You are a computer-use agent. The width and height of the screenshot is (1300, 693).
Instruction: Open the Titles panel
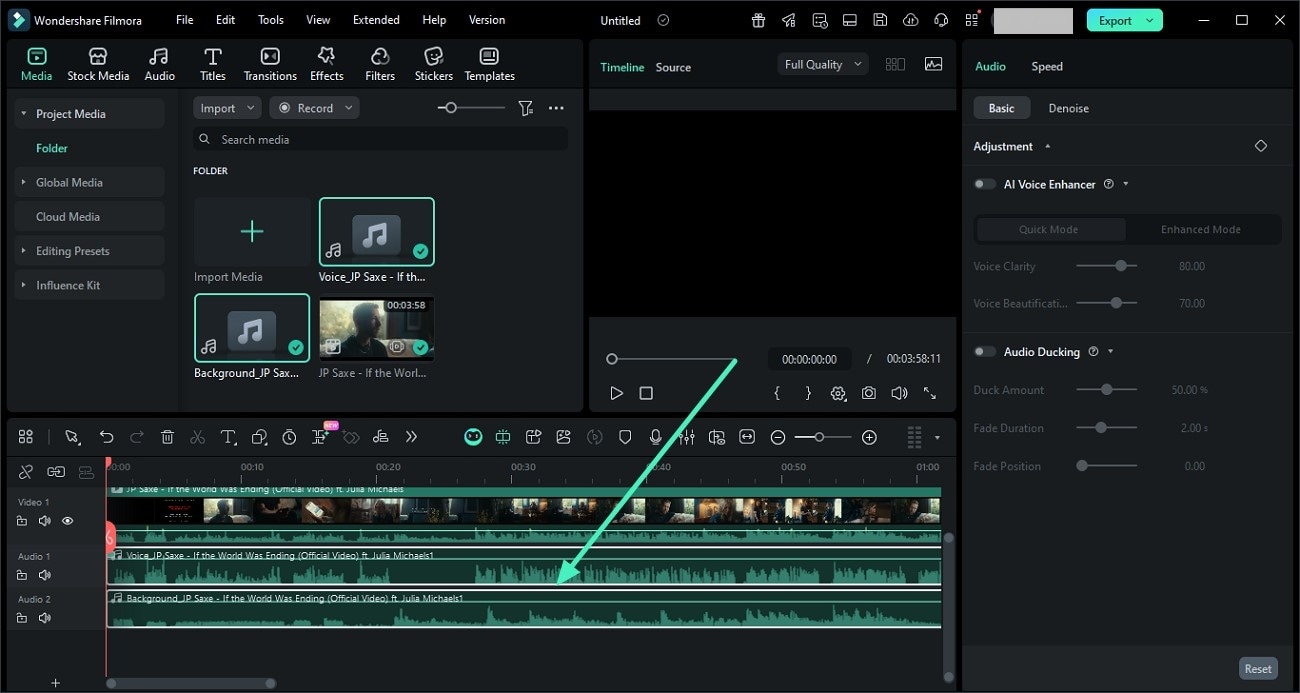click(212, 62)
